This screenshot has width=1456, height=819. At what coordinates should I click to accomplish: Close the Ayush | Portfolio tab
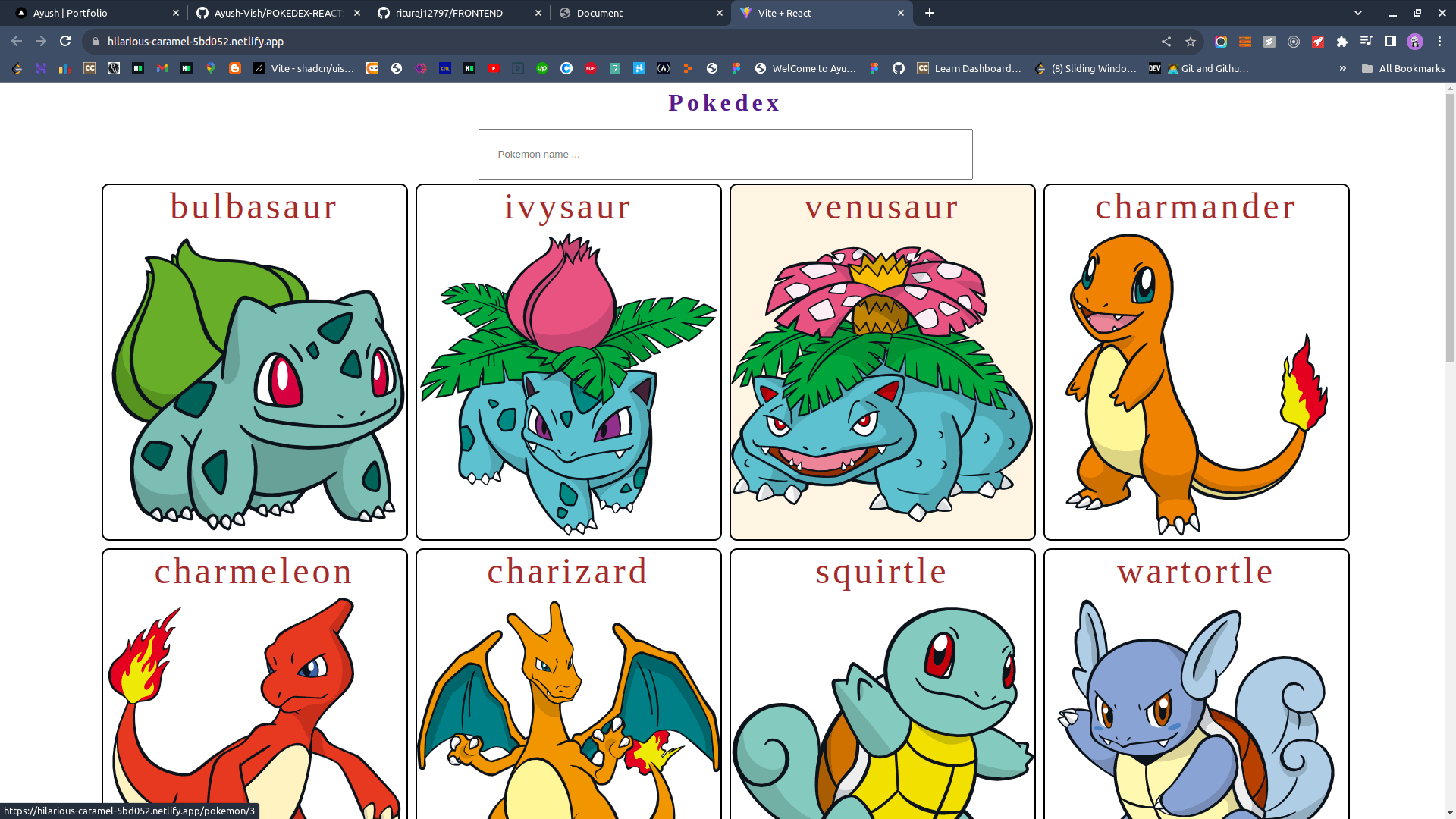176,13
